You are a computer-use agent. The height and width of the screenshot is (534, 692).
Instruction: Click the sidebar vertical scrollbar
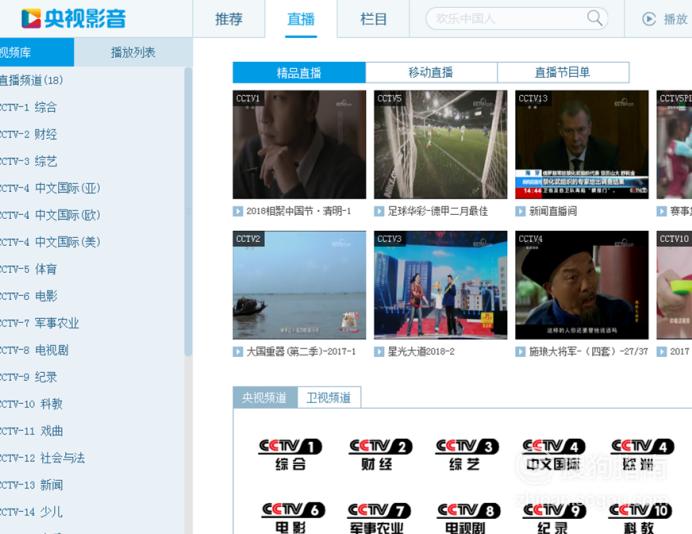coord(188,212)
